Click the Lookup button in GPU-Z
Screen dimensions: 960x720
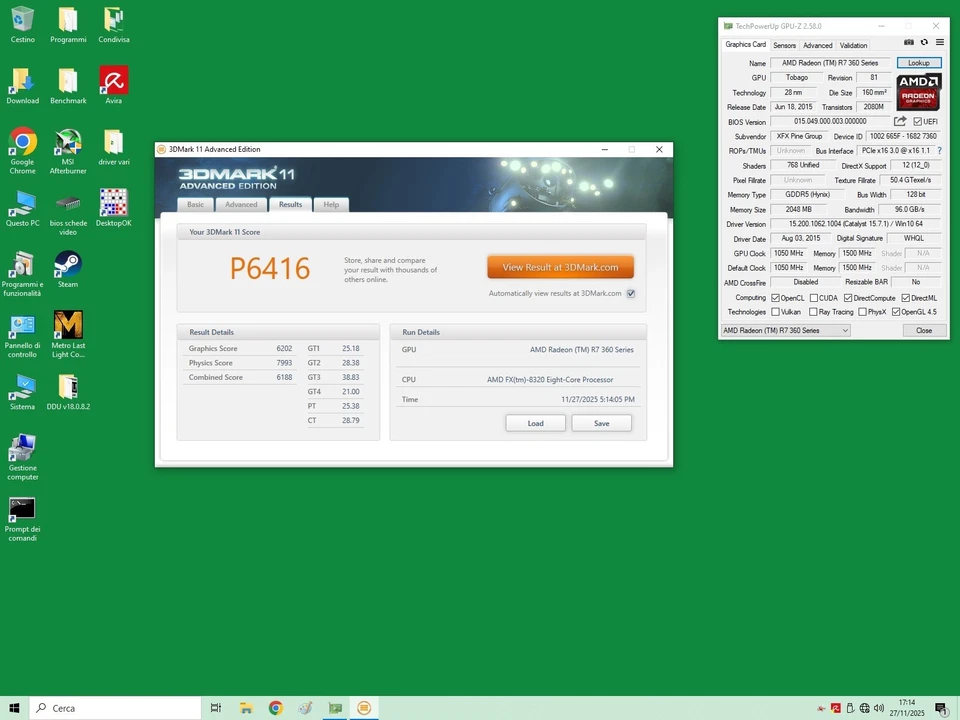pyautogui.click(x=917, y=62)
